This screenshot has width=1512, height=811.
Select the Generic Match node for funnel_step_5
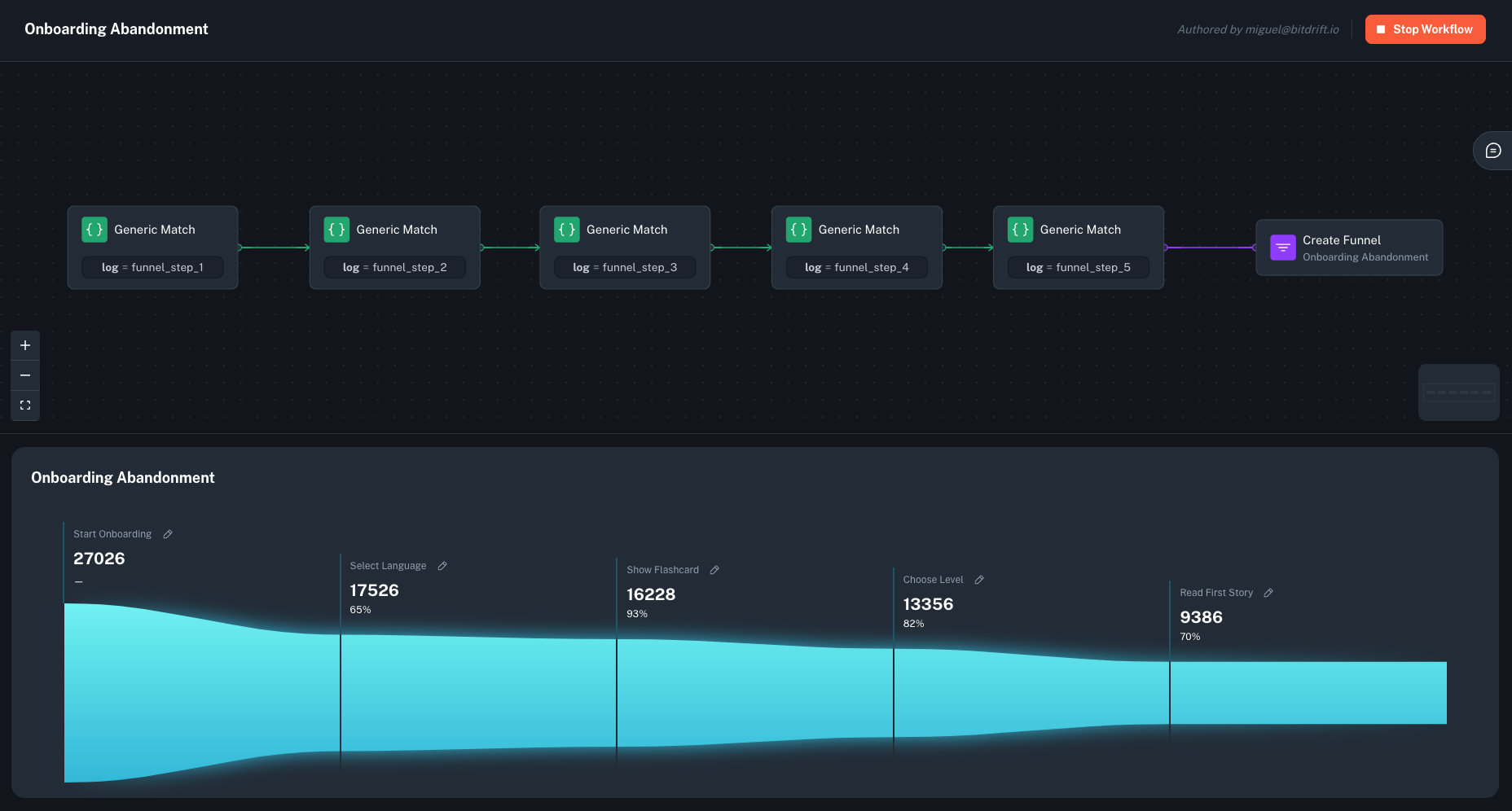[x=1079, y=247]
